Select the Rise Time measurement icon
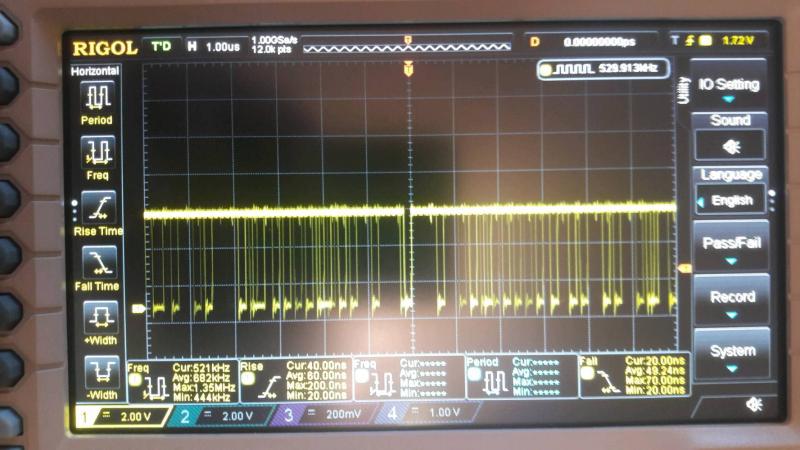The image size is (800, 450). [x=98, y=208]
